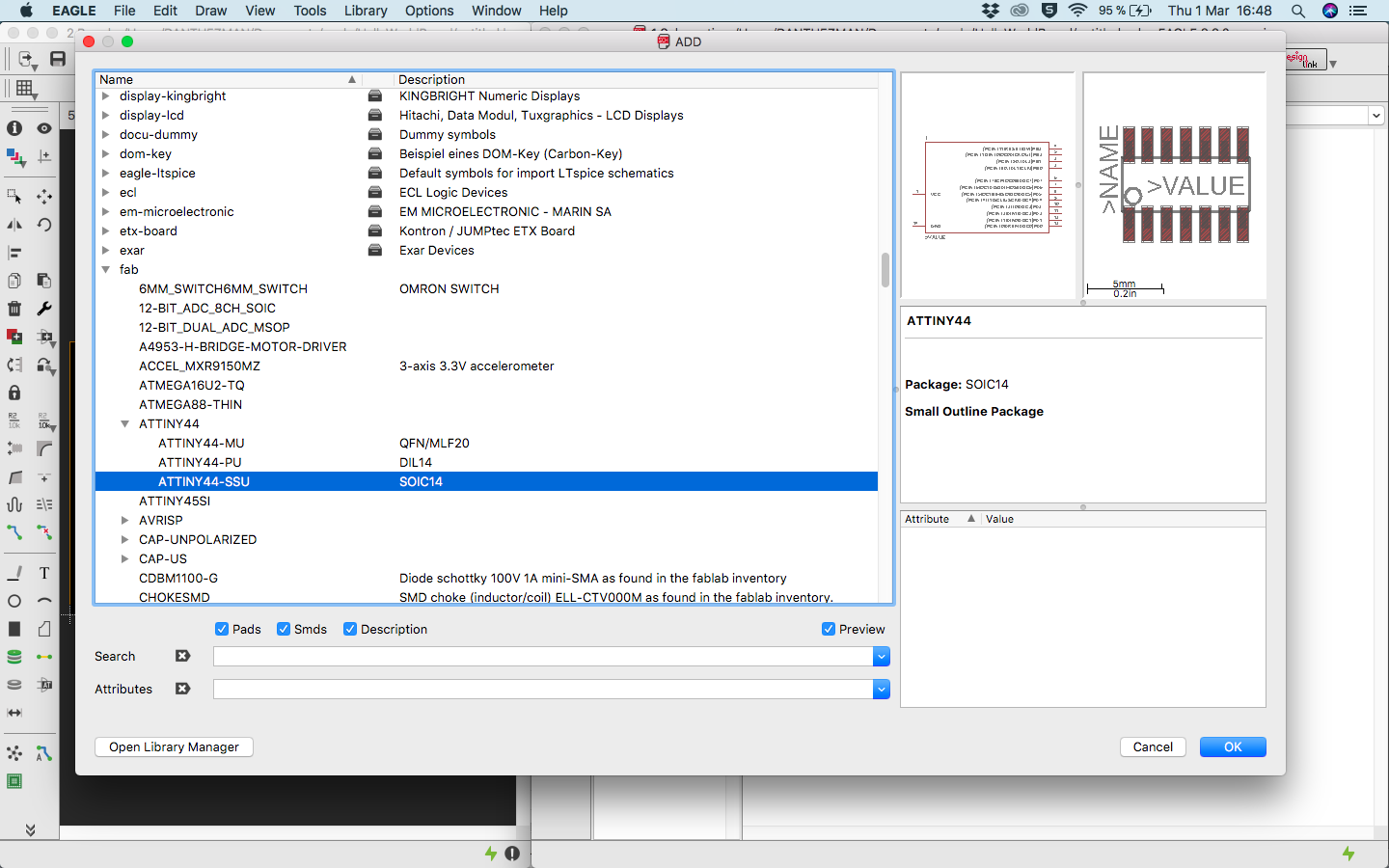Expand the CAP-US entry
The height and width of the screenshot is (868, 1389).
point(125,559)
